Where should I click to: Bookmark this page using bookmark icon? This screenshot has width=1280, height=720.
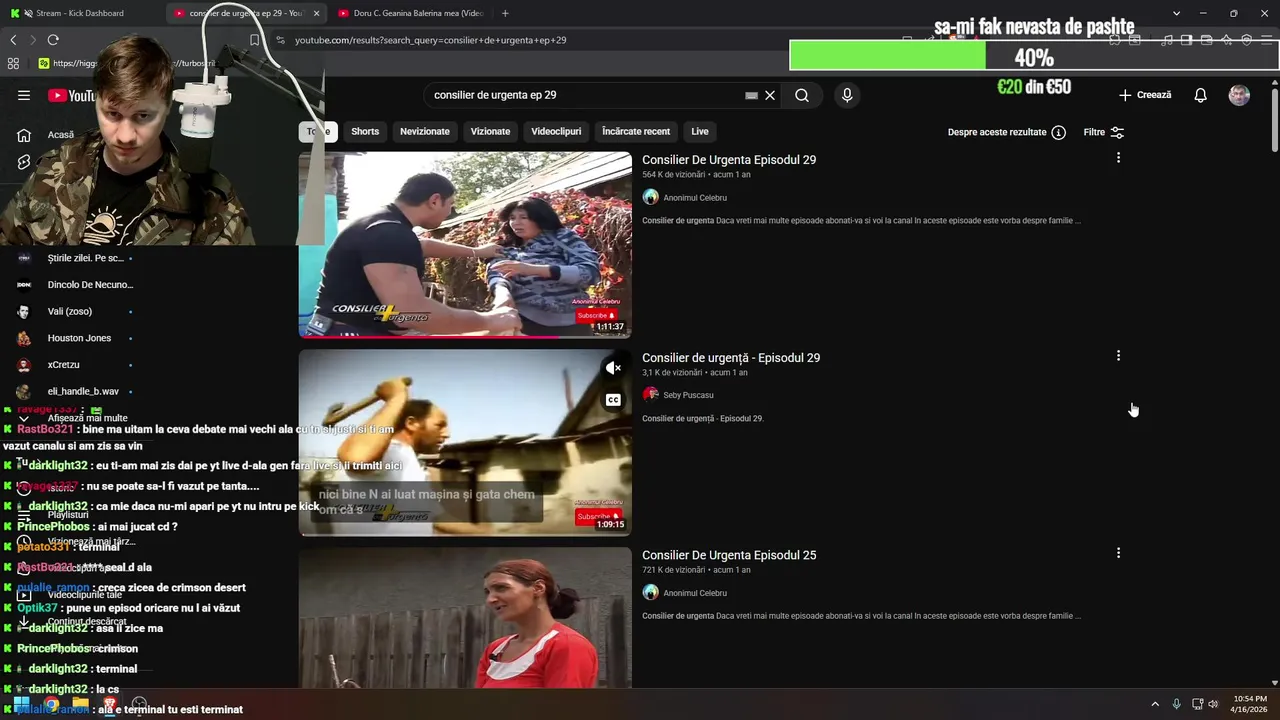point(254,40)
